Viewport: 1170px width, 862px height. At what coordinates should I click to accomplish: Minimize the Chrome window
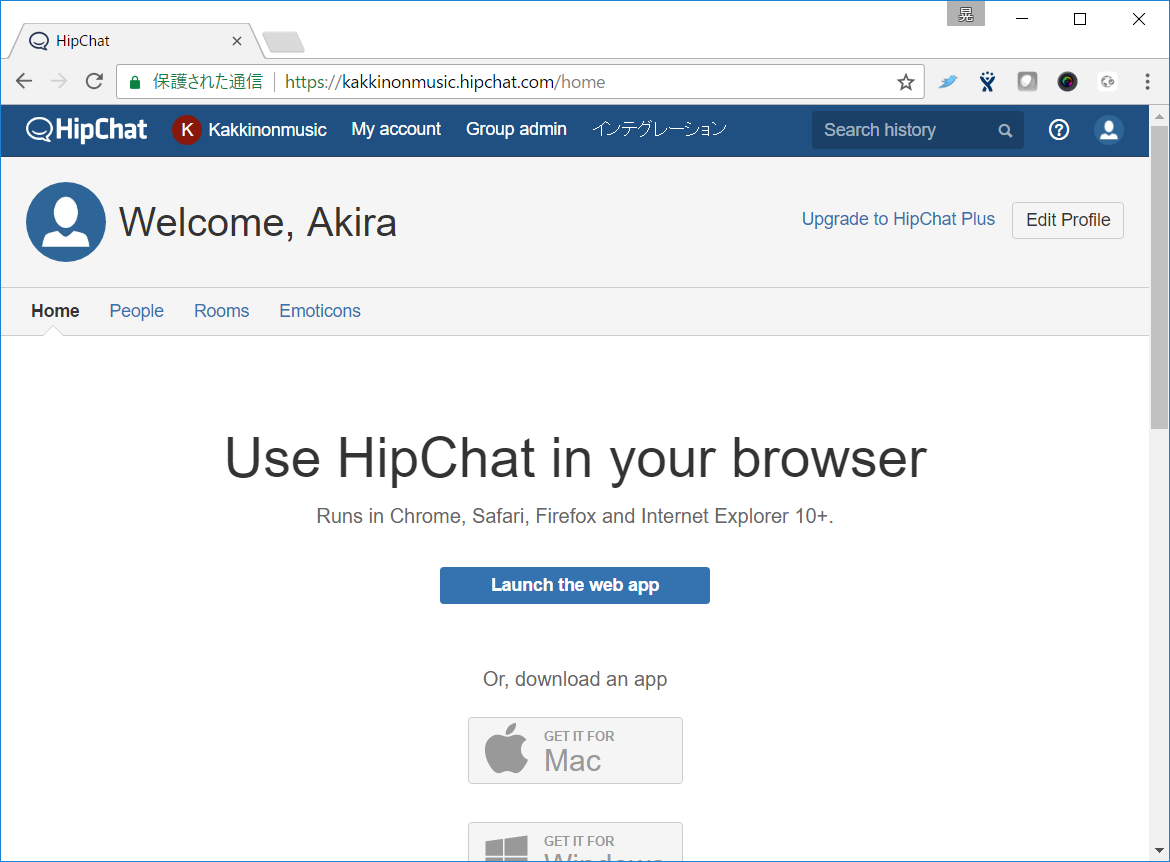(1022, 19)
